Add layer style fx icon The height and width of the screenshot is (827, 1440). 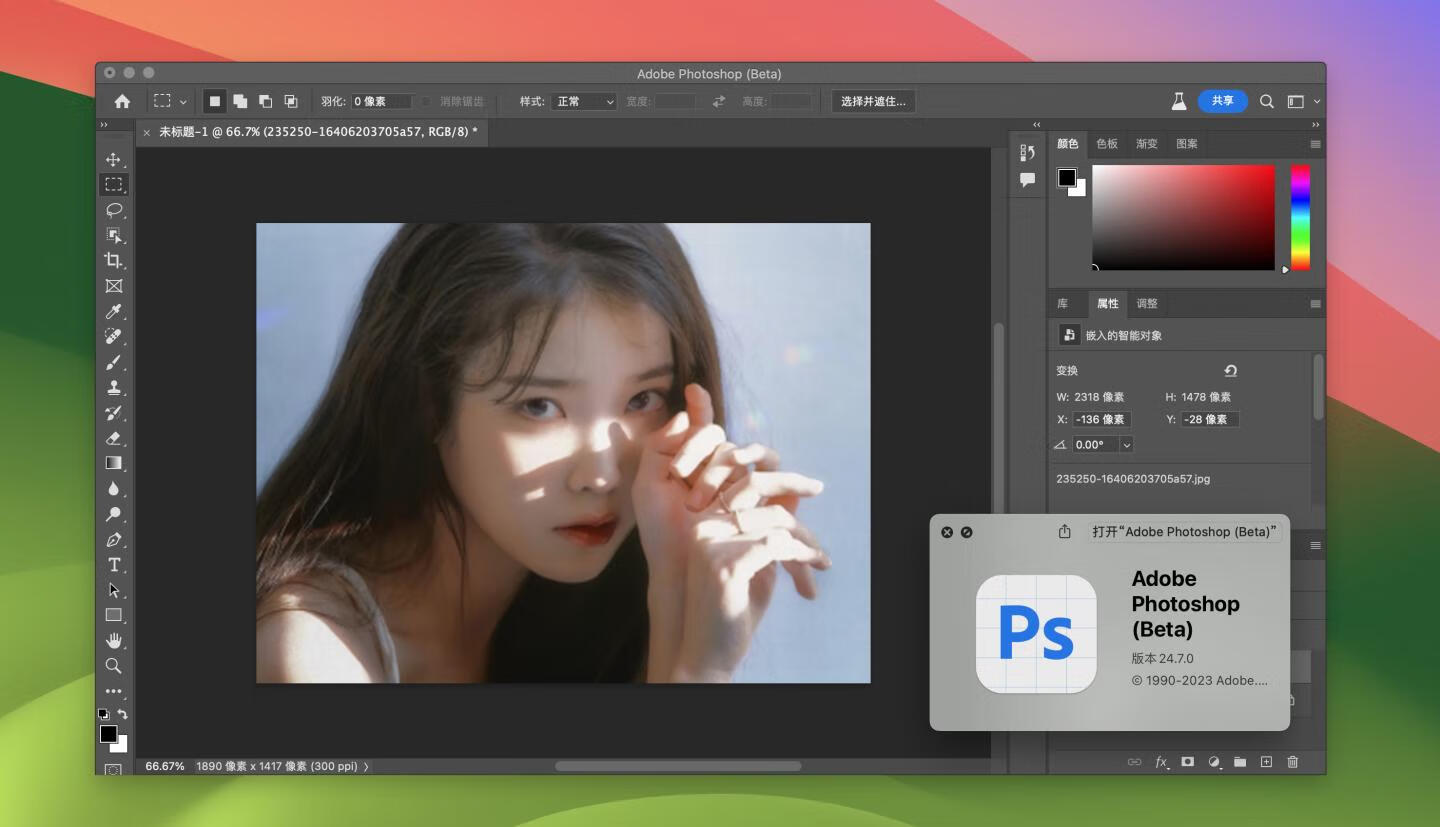(x=1161, y=762)
